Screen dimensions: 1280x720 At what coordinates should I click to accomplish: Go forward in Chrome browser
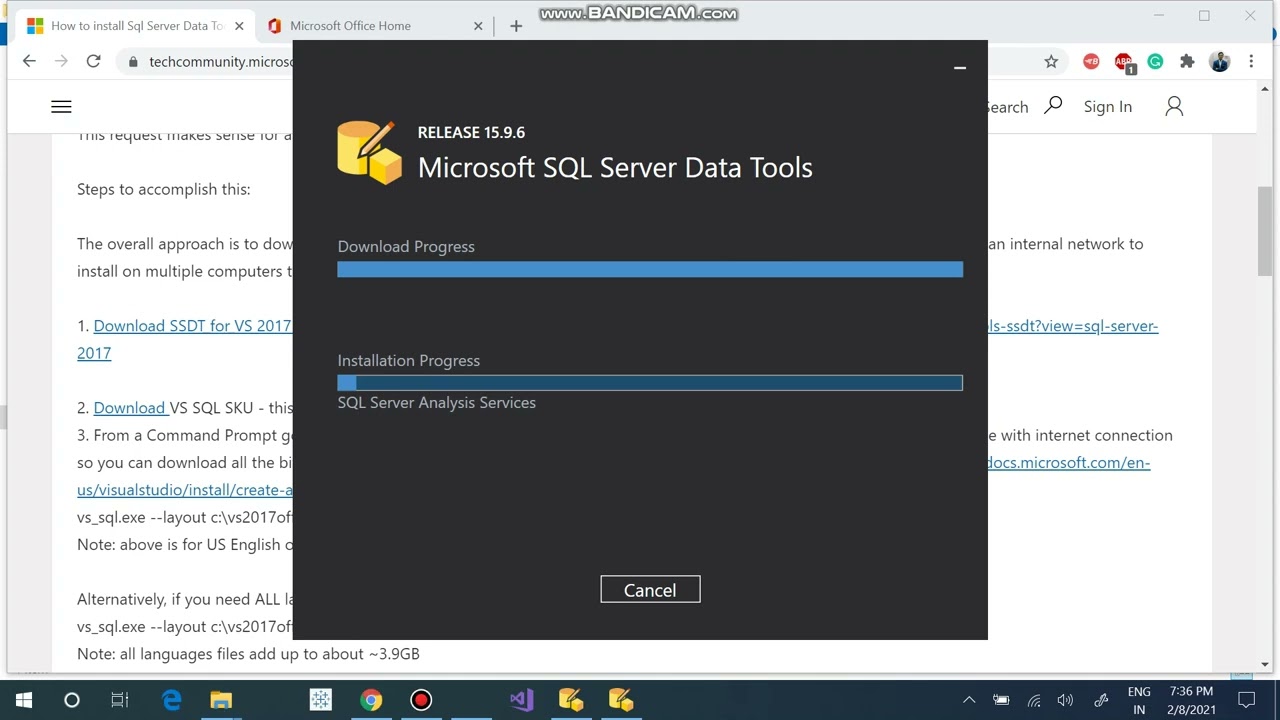[61, 61]
